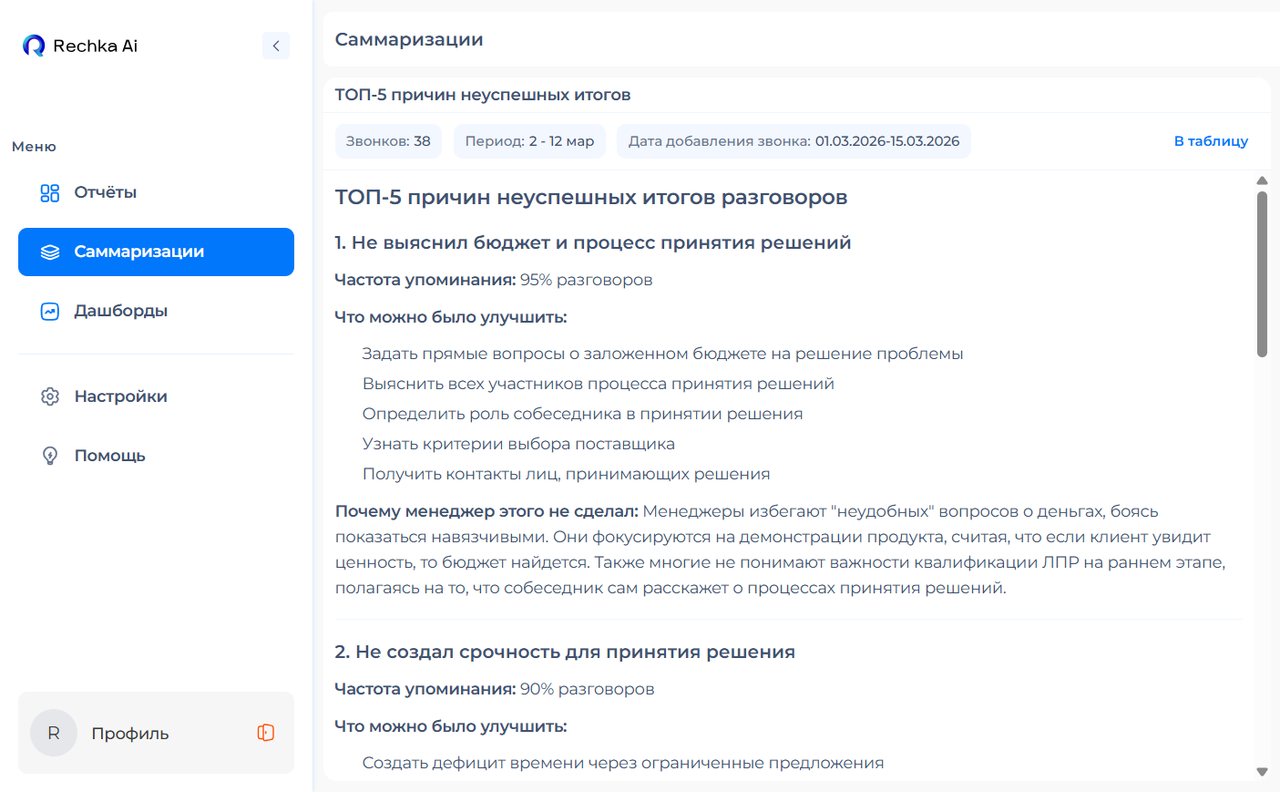
Task: Click the Дашборды chart icon
Action: coord(50,311)
